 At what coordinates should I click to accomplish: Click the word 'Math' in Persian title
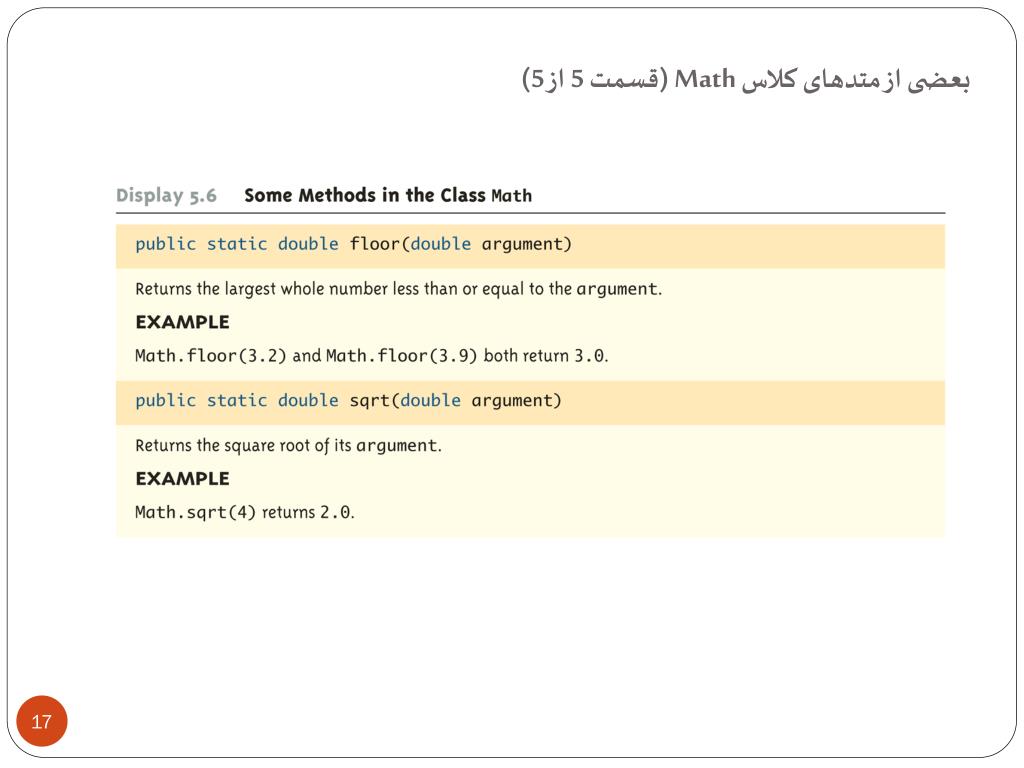click(705, 79)
